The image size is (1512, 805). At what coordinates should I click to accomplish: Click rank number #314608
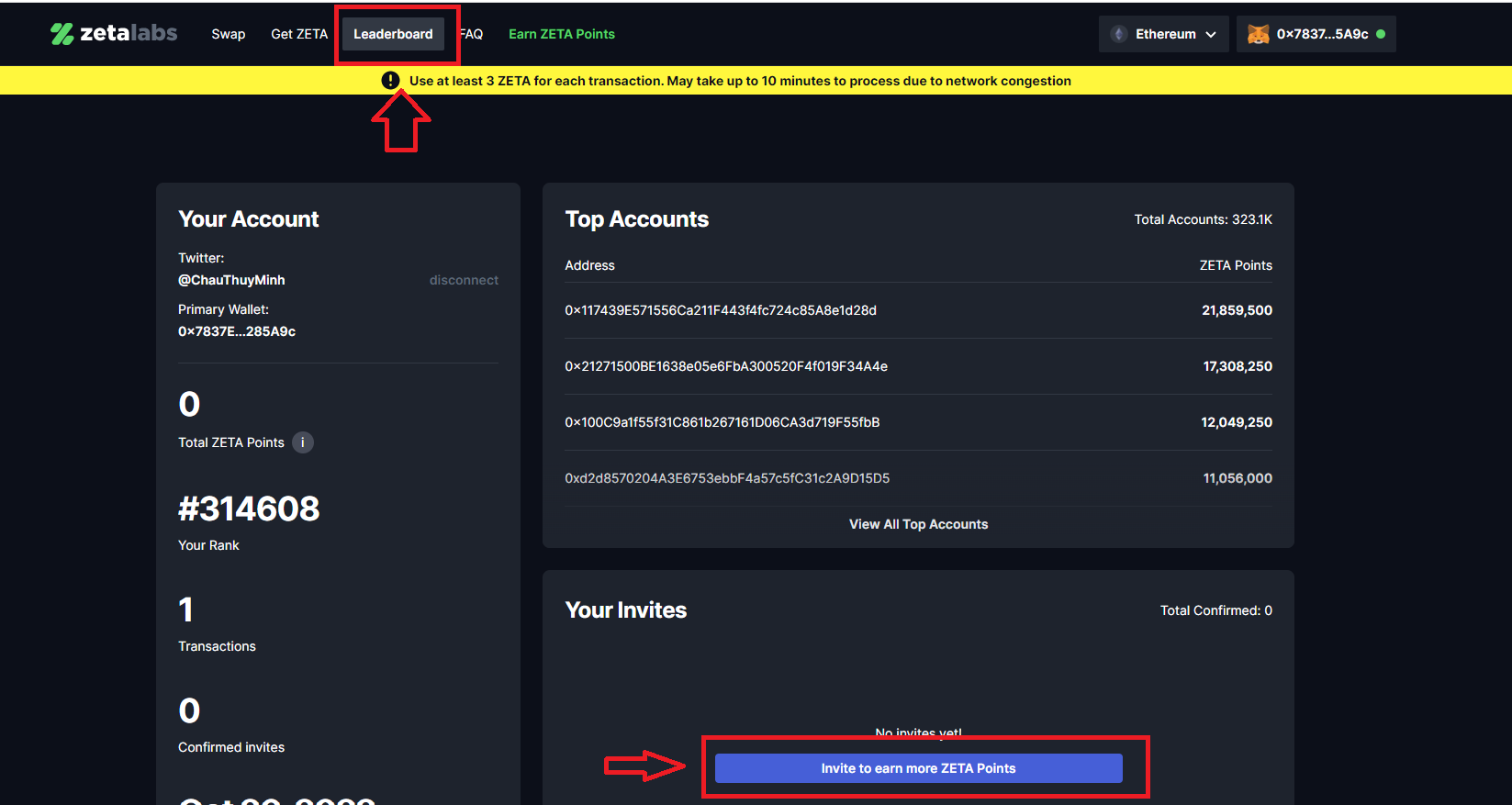[x=249, y=509]
